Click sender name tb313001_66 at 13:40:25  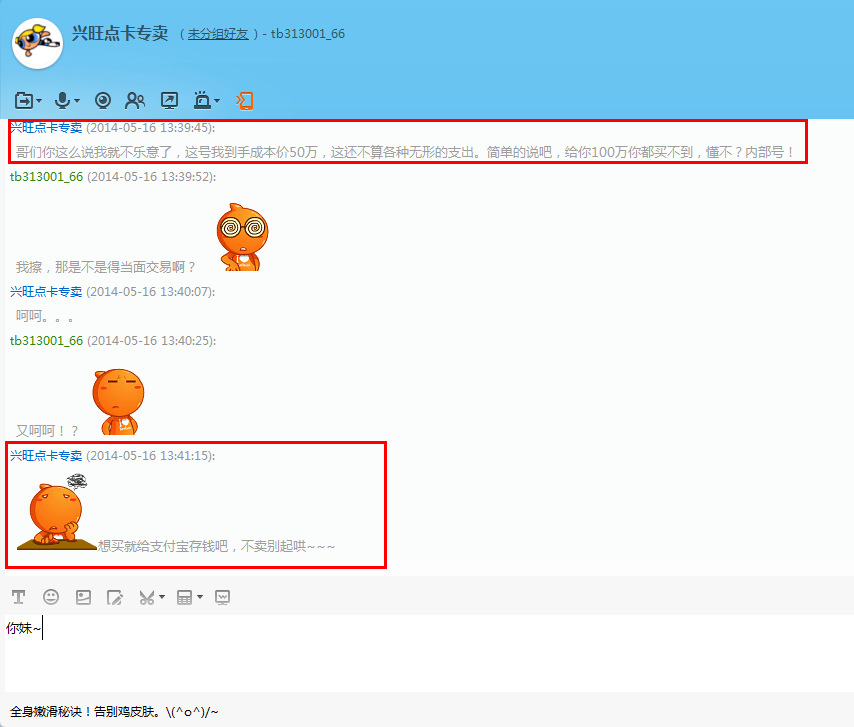click(x=46, y=341)
